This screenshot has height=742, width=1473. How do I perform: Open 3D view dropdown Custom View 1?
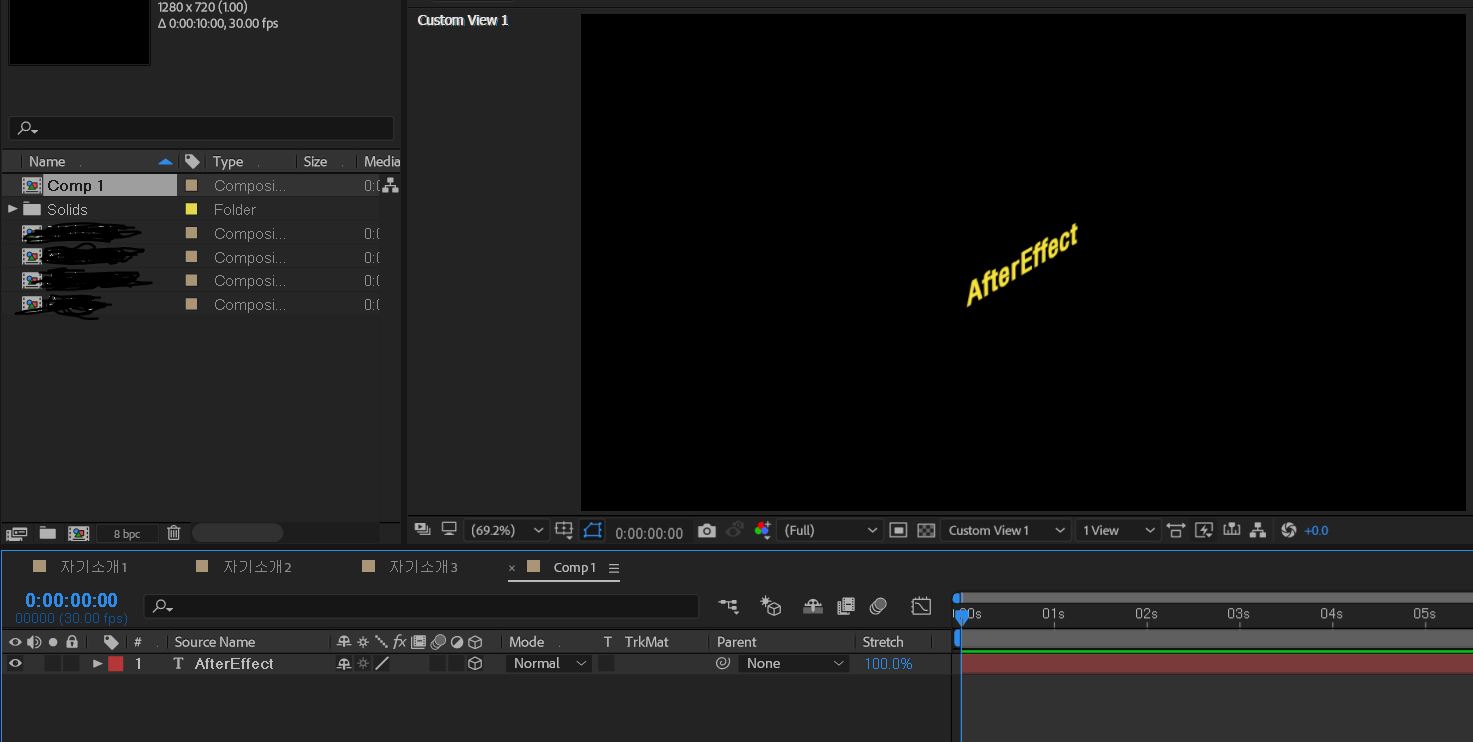click(x=1005, y=530)
